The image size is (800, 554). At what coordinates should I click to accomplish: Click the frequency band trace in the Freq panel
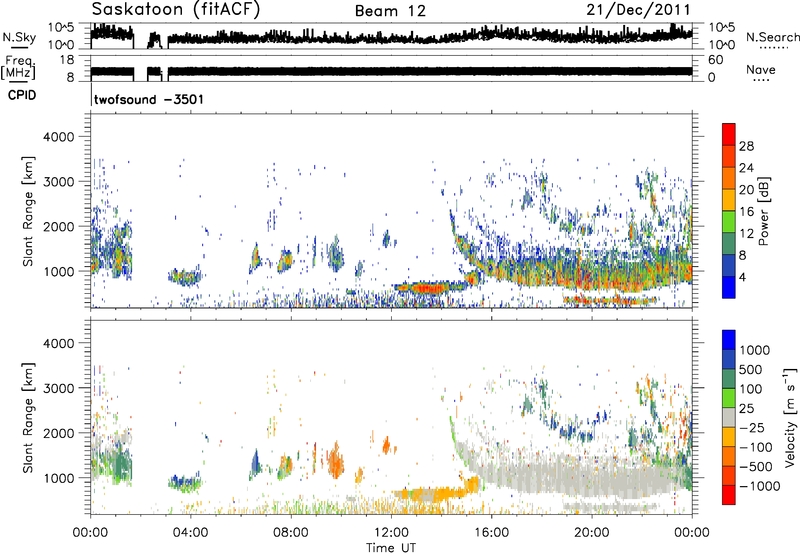coord(391,71)
